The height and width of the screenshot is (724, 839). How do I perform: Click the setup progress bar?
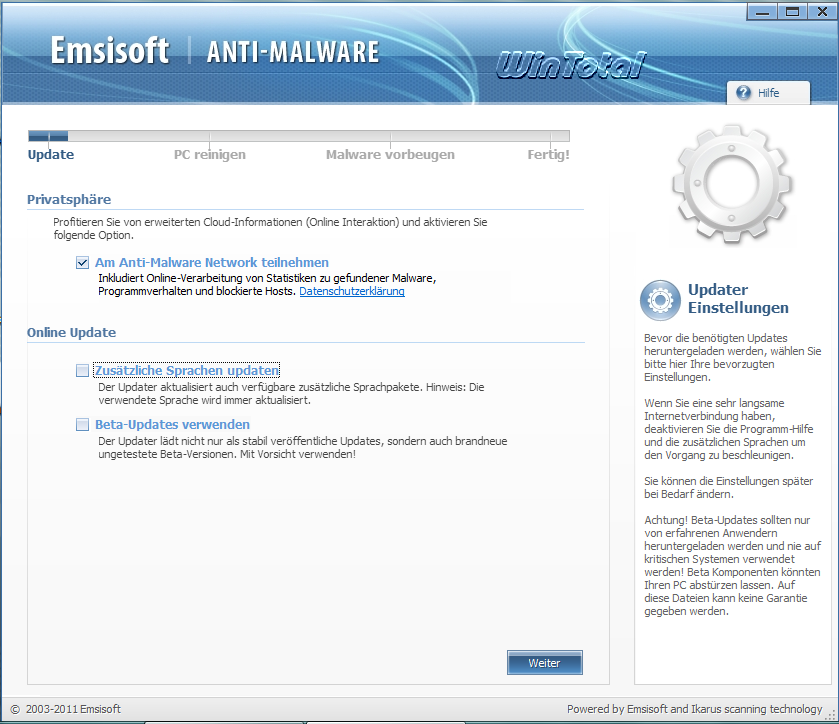coord(299,136)
